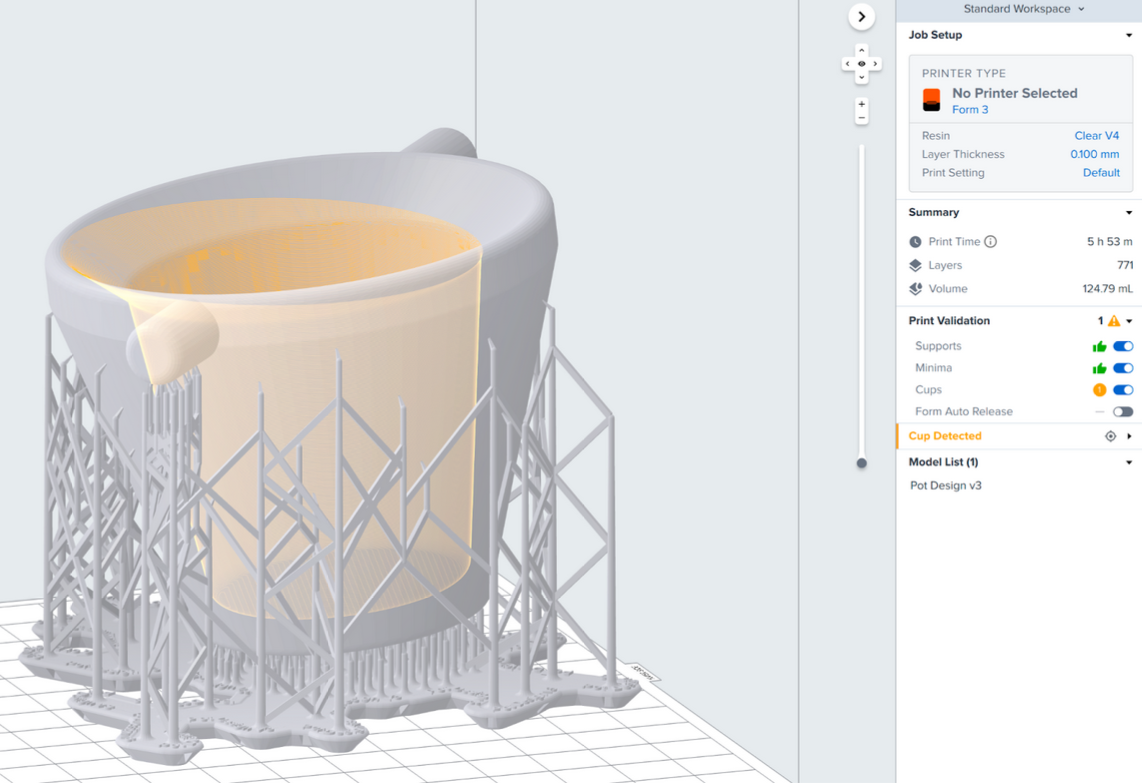Screen dimensions: 1142x783
Task: Click the Form 3 printer icon
Action: (931, 100)
